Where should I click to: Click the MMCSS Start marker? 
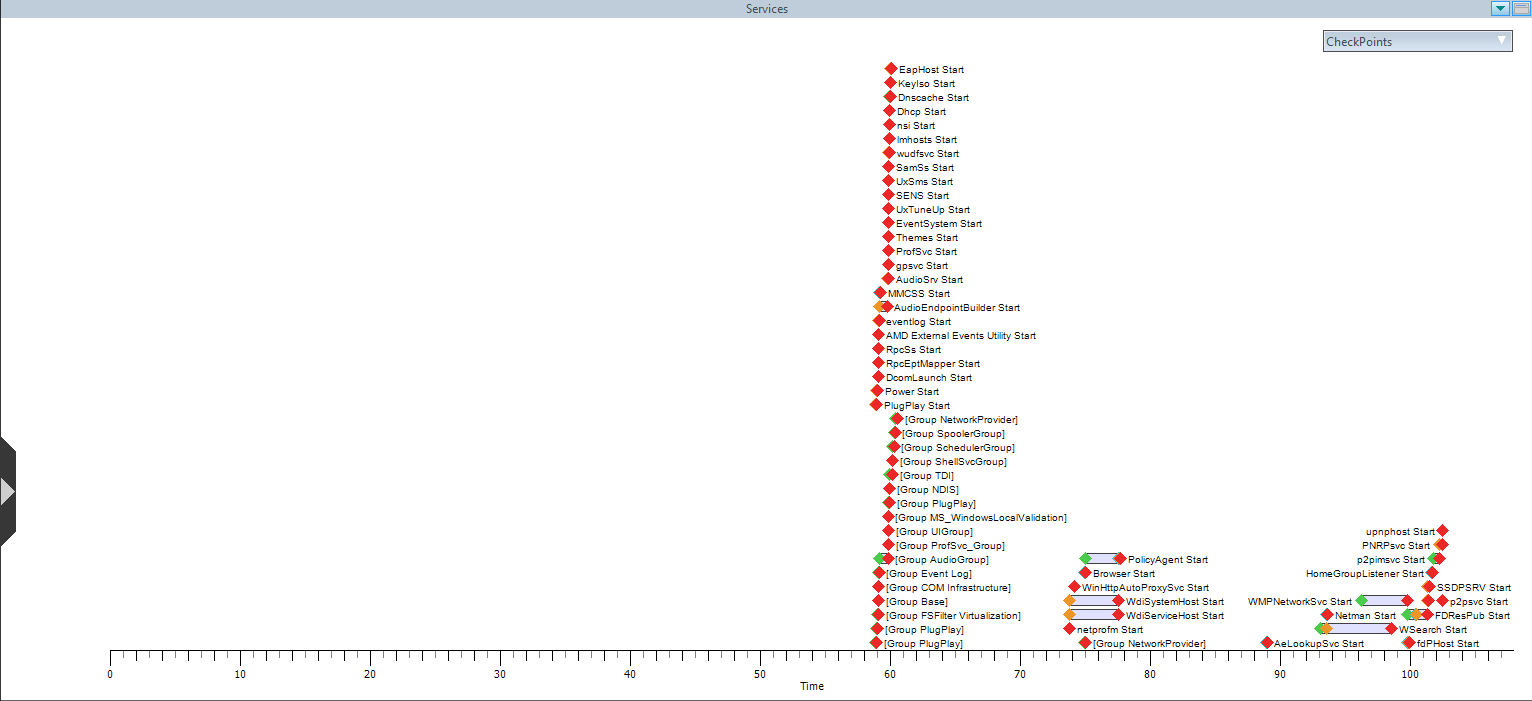[880, 293]
